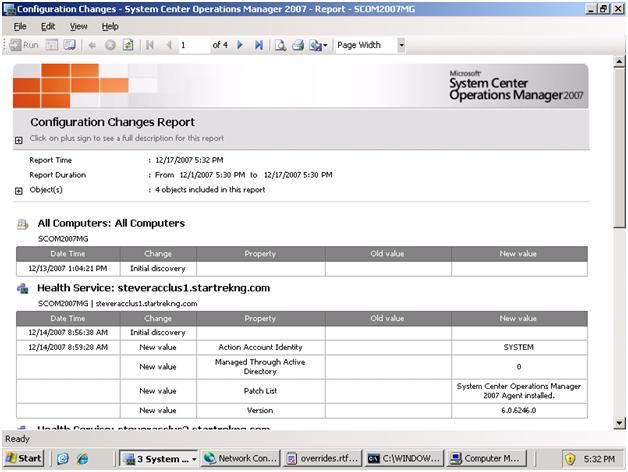Screen dimensions: 628x472
Task: Open the Windows Start menu
Action: pos(24,458)
